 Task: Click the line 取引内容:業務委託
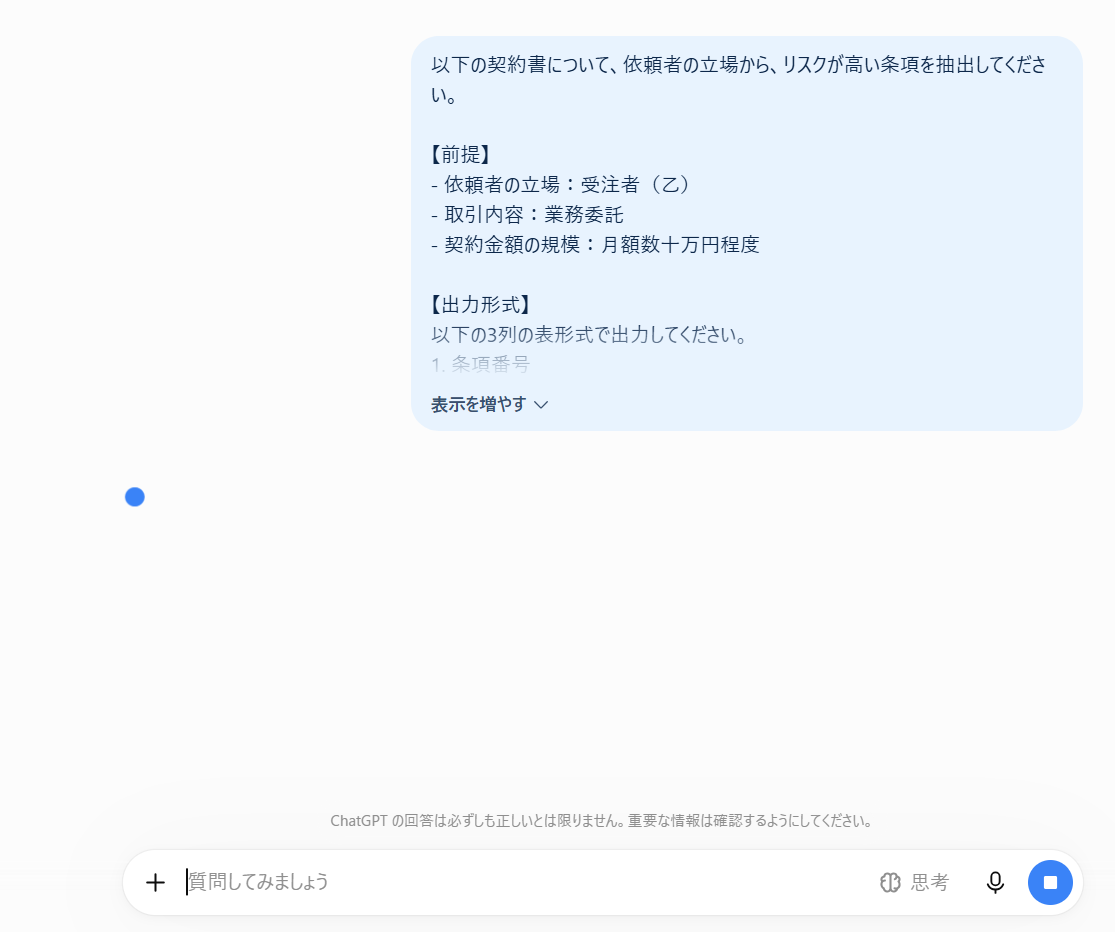528,215
